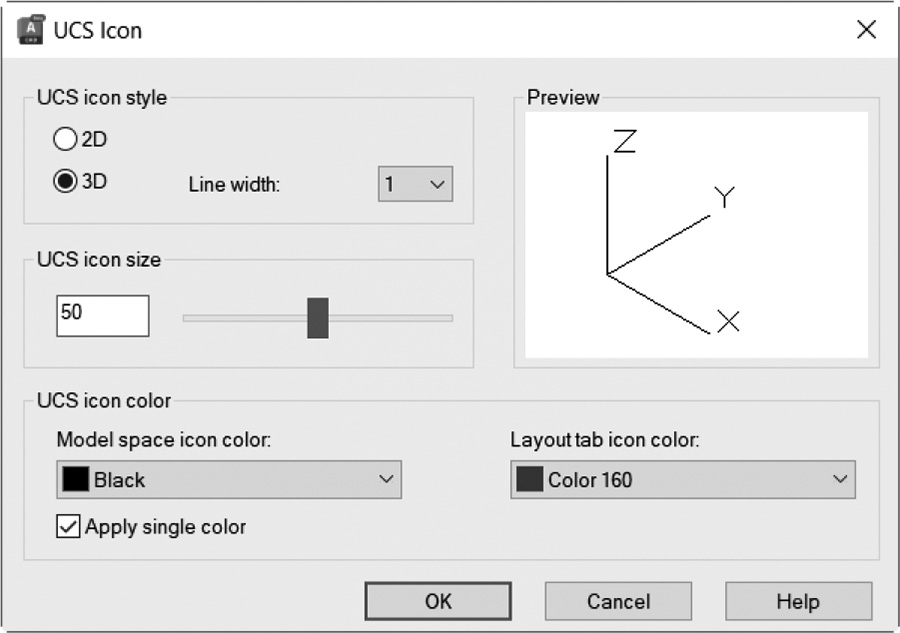Click the UCS icon preview image
The height and width of the screenshot is (633, 900).
696,235
